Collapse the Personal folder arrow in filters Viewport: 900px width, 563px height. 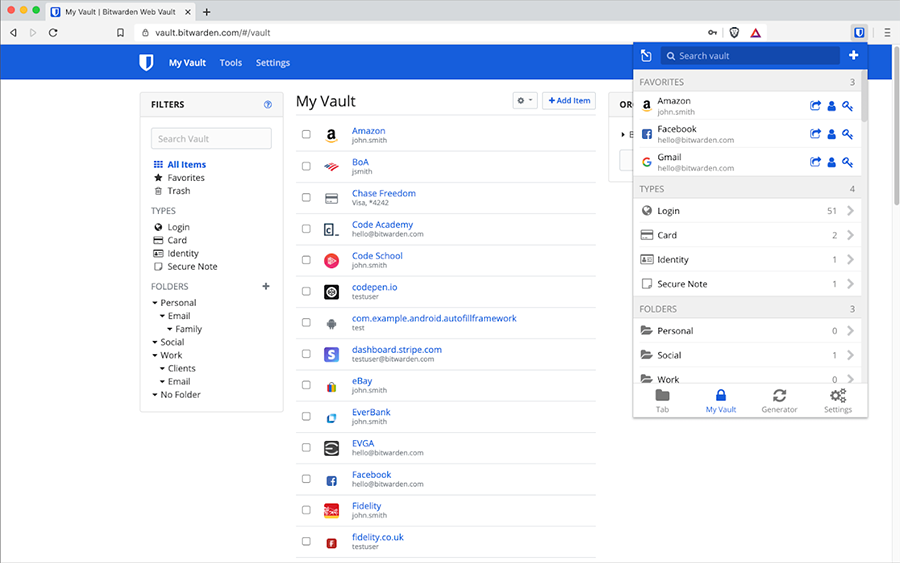tap(154, 302)
